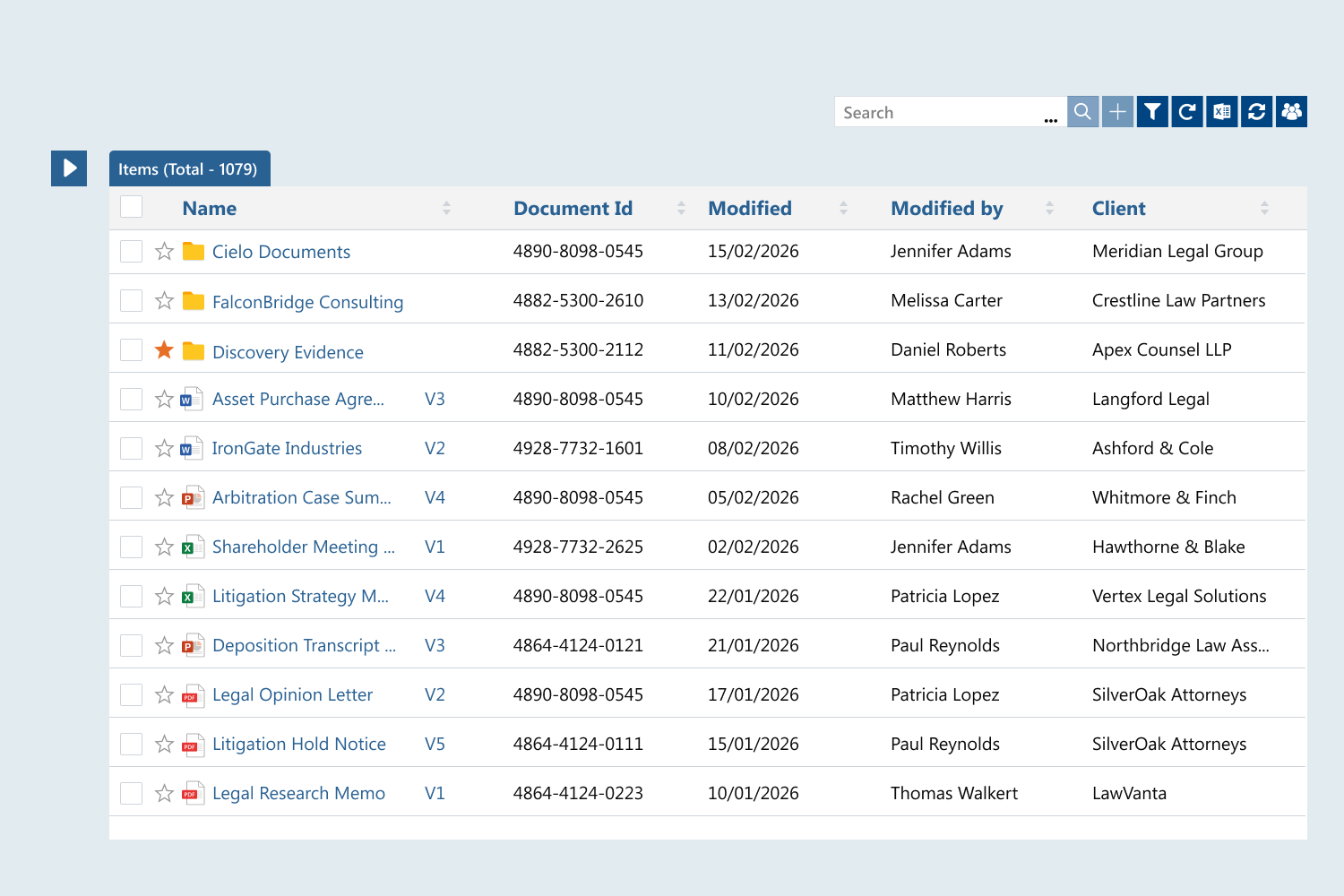This screenshot has width=1344, height=896.
Task: Unfavorite Discovery Evidence orange star
Action: pyautogui.click(x=164, y=350)
